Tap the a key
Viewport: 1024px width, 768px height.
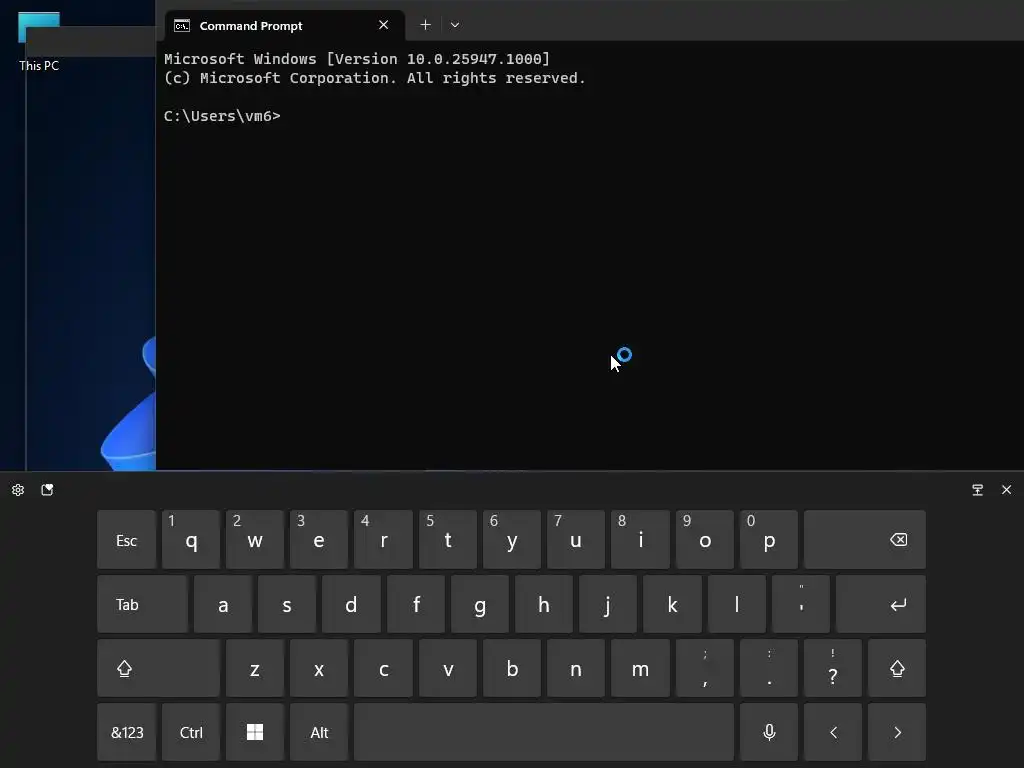point(223,605)
